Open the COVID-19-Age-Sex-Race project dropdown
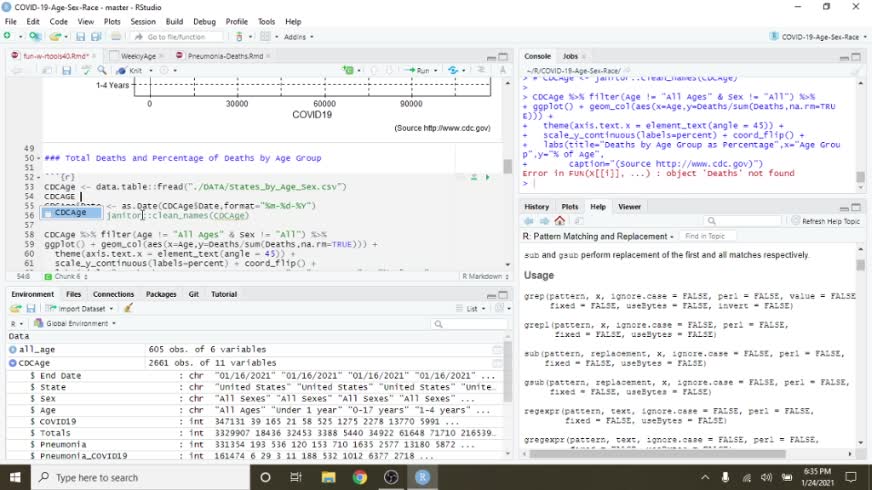872x490 pixels. (x=818, y=37)
